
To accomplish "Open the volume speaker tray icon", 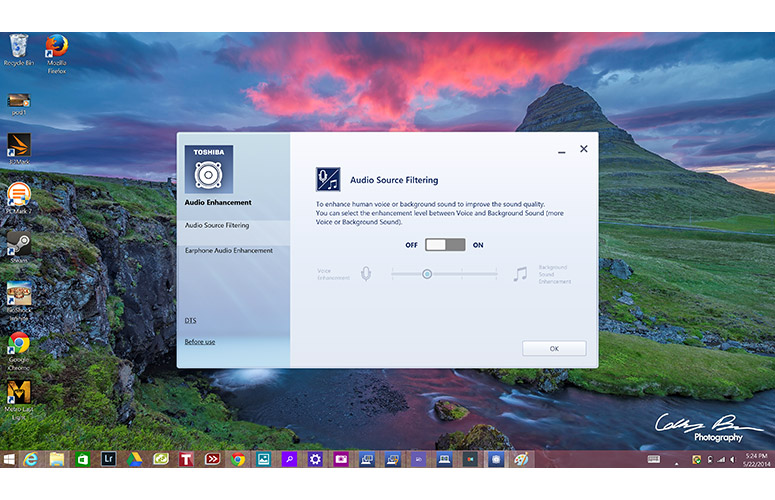I will click(733, 460).
